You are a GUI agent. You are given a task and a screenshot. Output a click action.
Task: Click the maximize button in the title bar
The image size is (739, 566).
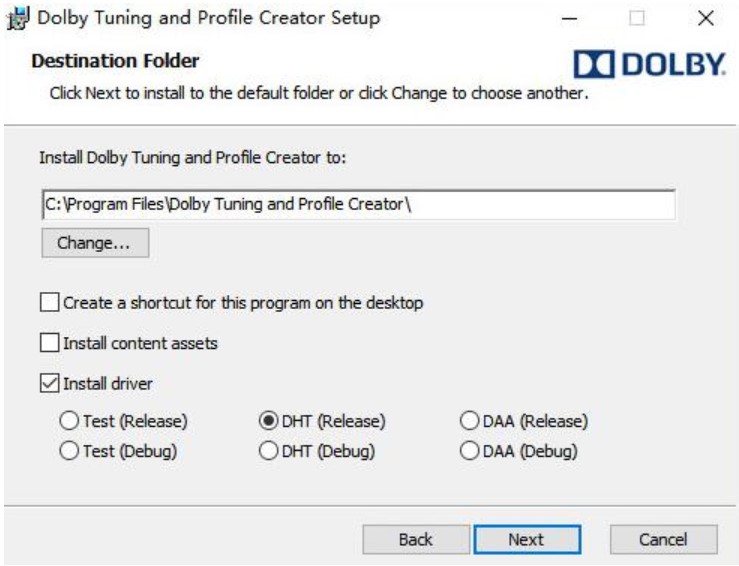point(638,19)
